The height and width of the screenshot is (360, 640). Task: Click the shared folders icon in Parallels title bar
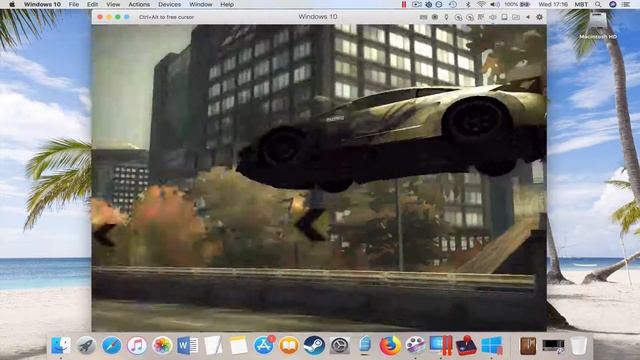[x=516, y=17]
